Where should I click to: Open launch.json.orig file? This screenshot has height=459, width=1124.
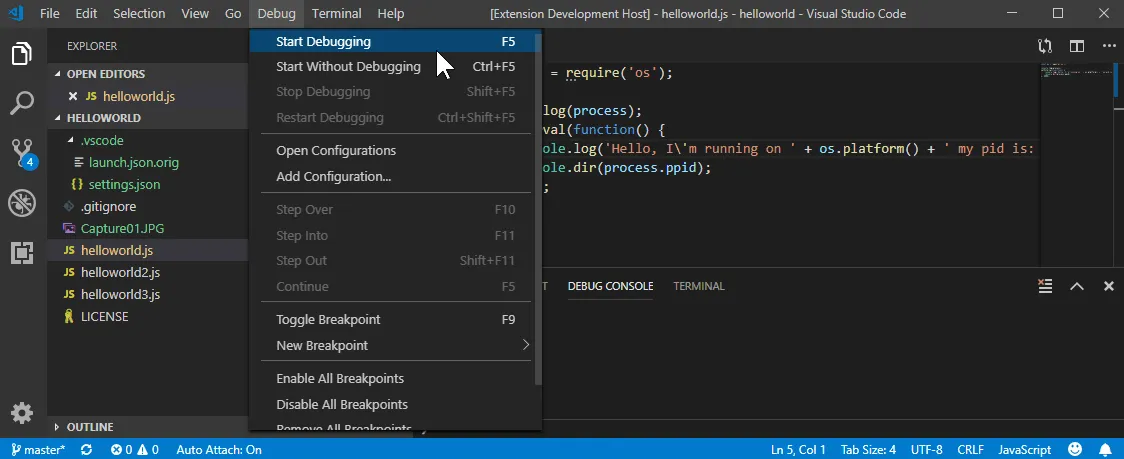(148, 162)
